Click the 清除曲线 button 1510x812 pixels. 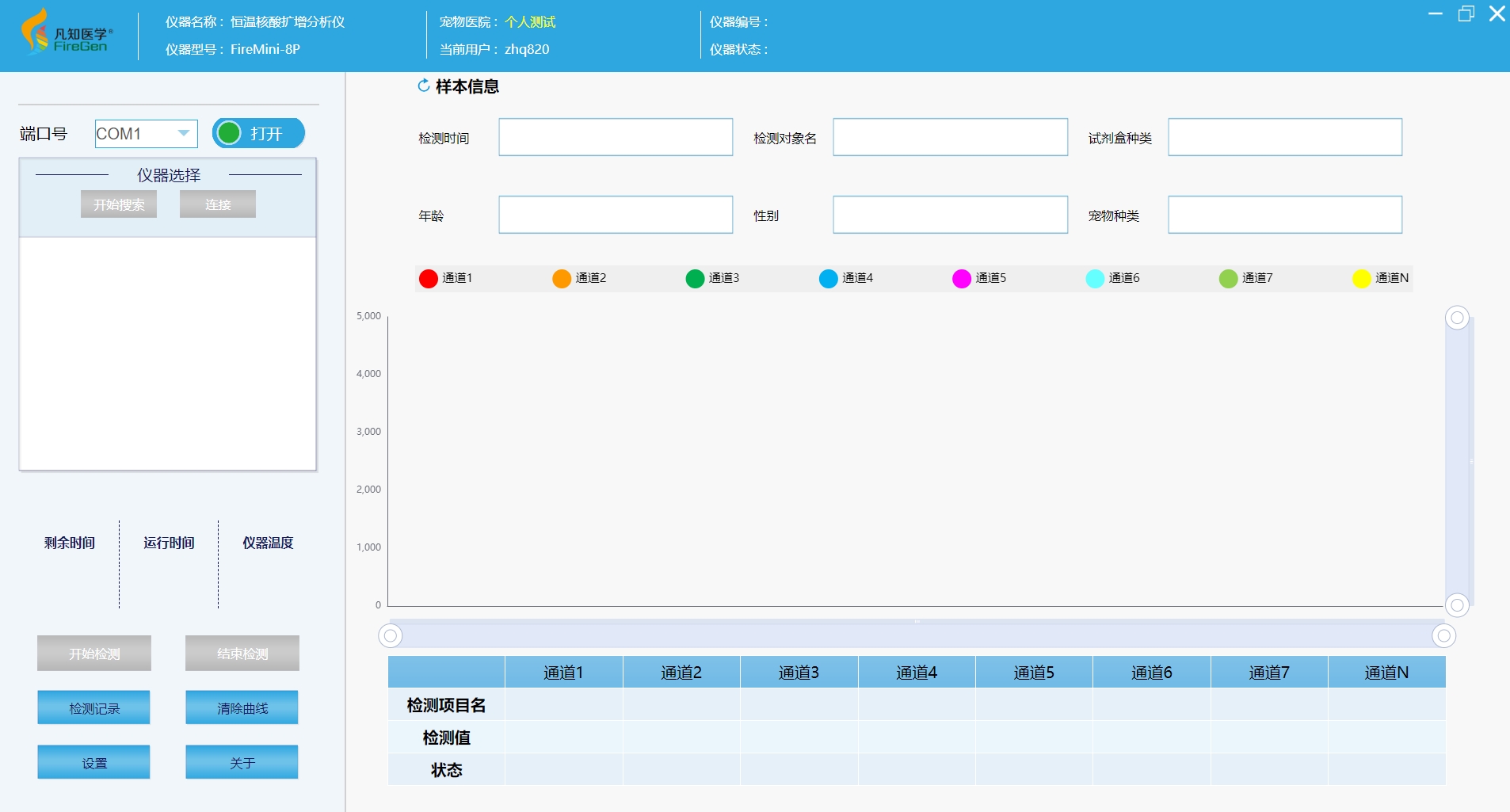coord(242,707)
